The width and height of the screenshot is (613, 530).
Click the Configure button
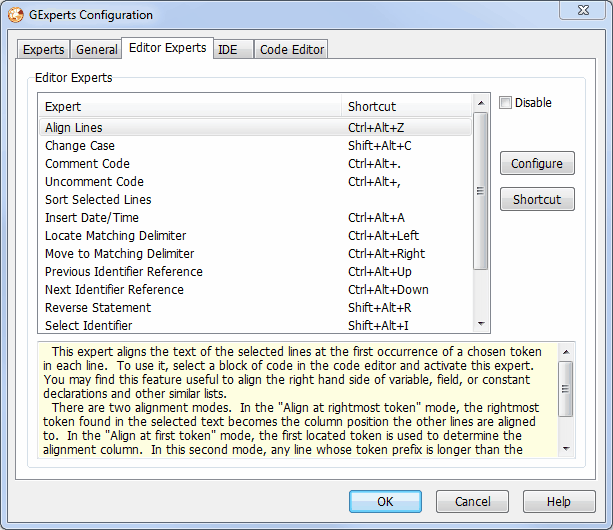pyautogui.click(x=537, y=164)
